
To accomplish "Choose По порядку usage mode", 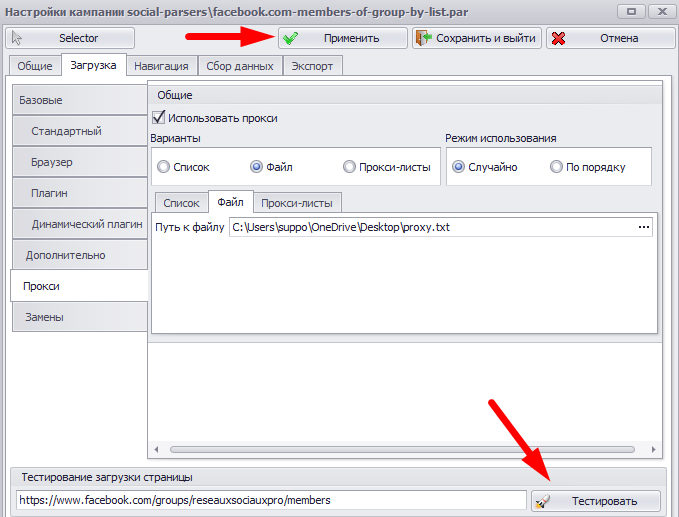I will click(556, 167).
